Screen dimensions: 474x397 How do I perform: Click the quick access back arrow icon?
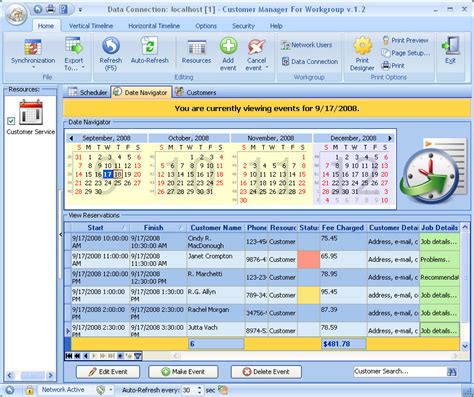click(38, 9)
